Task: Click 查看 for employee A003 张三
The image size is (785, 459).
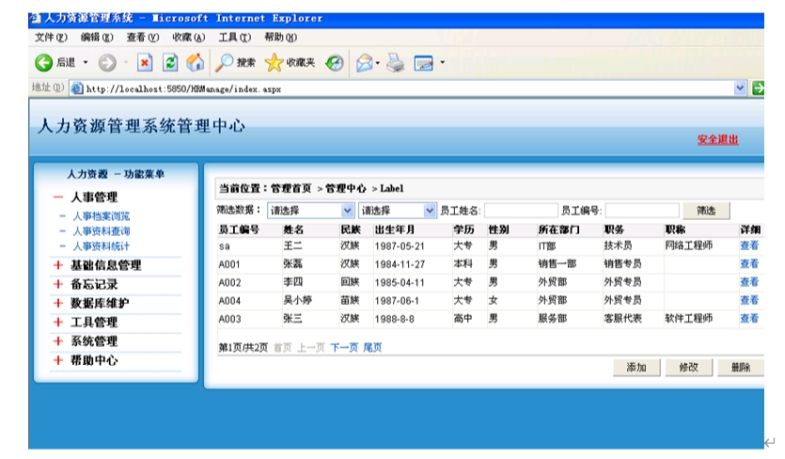Action: [x=749, y=318]
